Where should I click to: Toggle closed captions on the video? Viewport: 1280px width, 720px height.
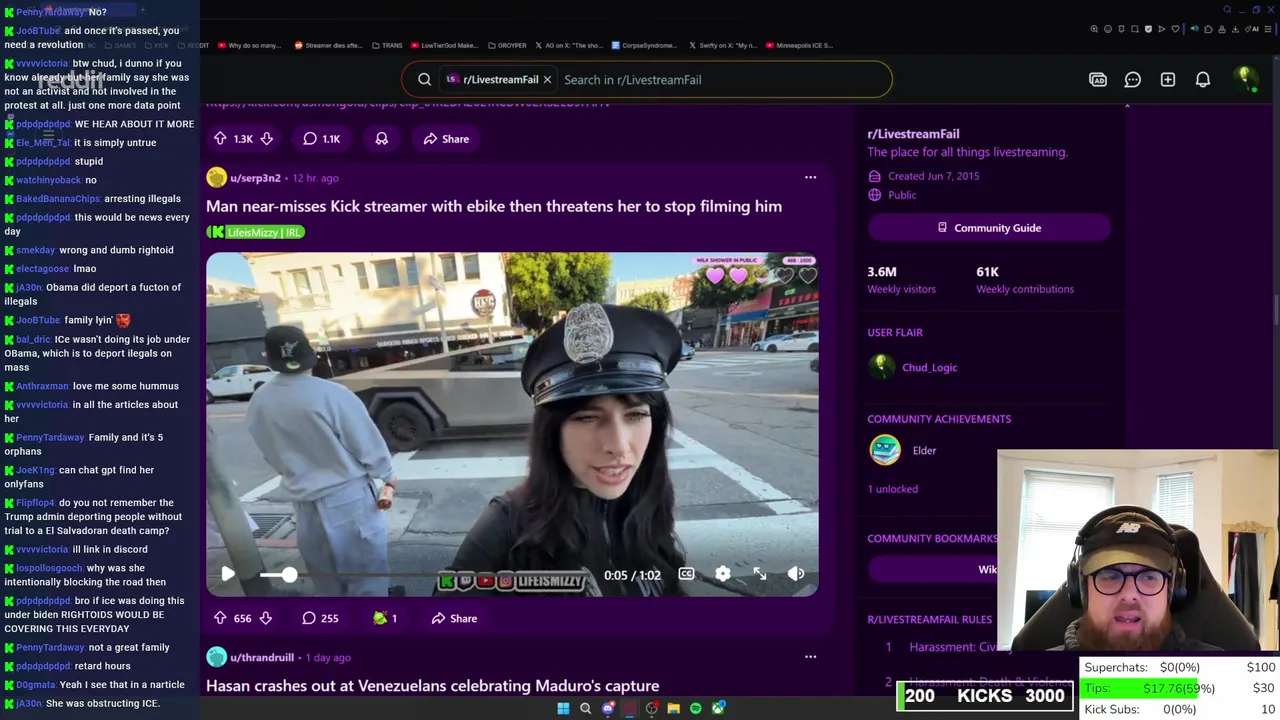click(x=686, y=574)
